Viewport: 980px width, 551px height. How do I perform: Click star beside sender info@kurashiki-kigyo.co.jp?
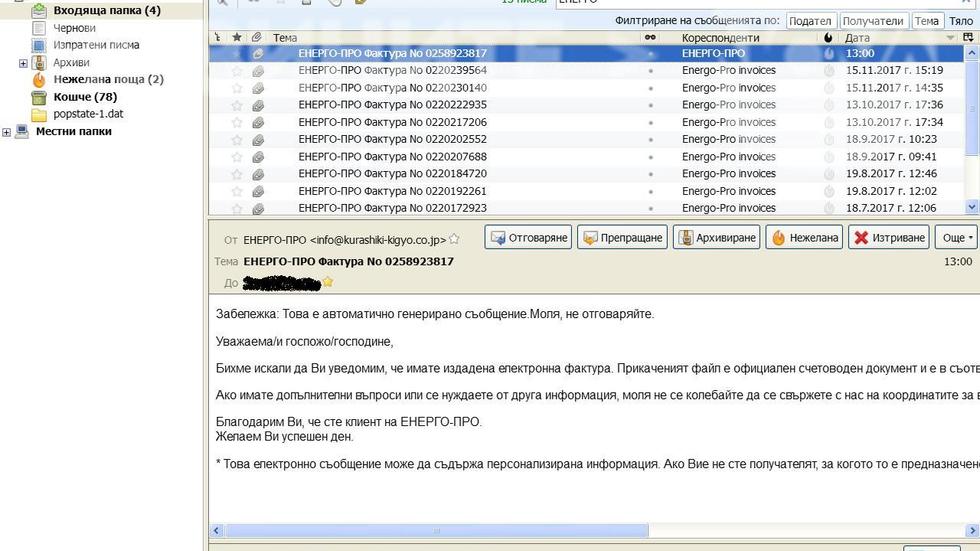pos(454,239)
